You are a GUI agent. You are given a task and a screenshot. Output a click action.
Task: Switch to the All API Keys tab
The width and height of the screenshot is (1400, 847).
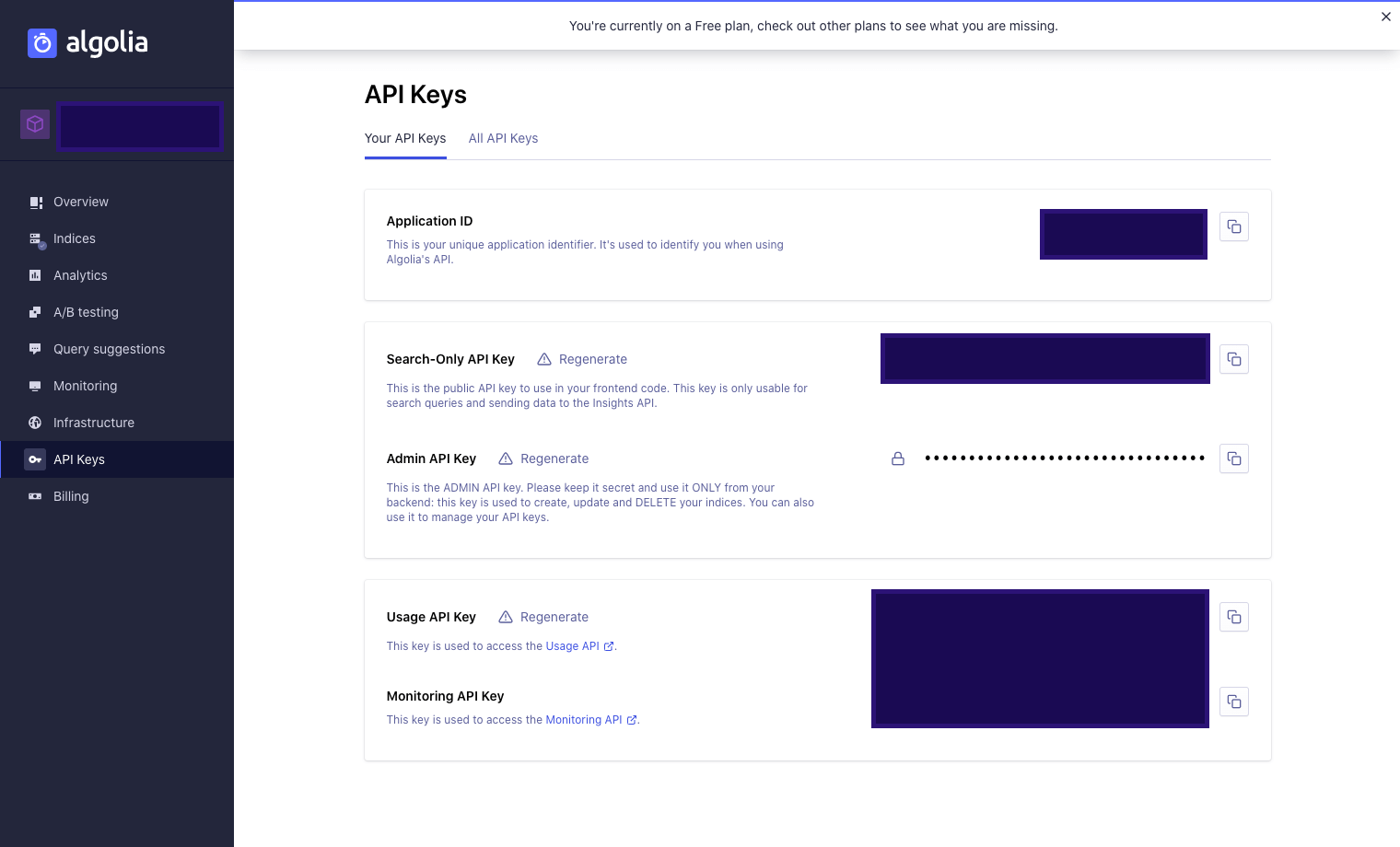(503, 138)
